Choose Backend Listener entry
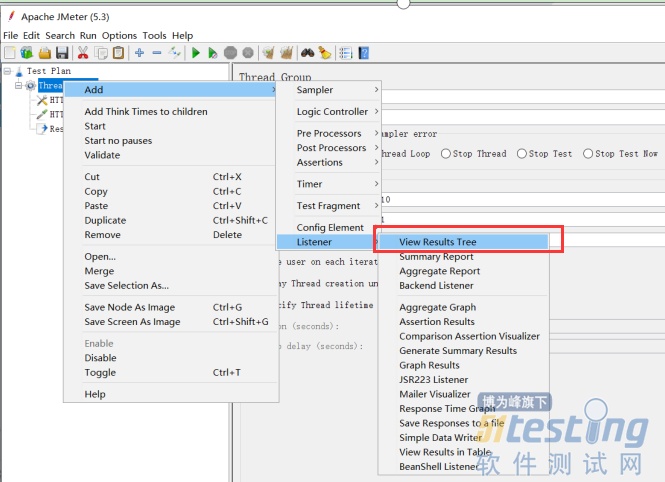Image resolution: width=665 pixels, height=482 pixels. pyautogui.click(x=464, y=286)
